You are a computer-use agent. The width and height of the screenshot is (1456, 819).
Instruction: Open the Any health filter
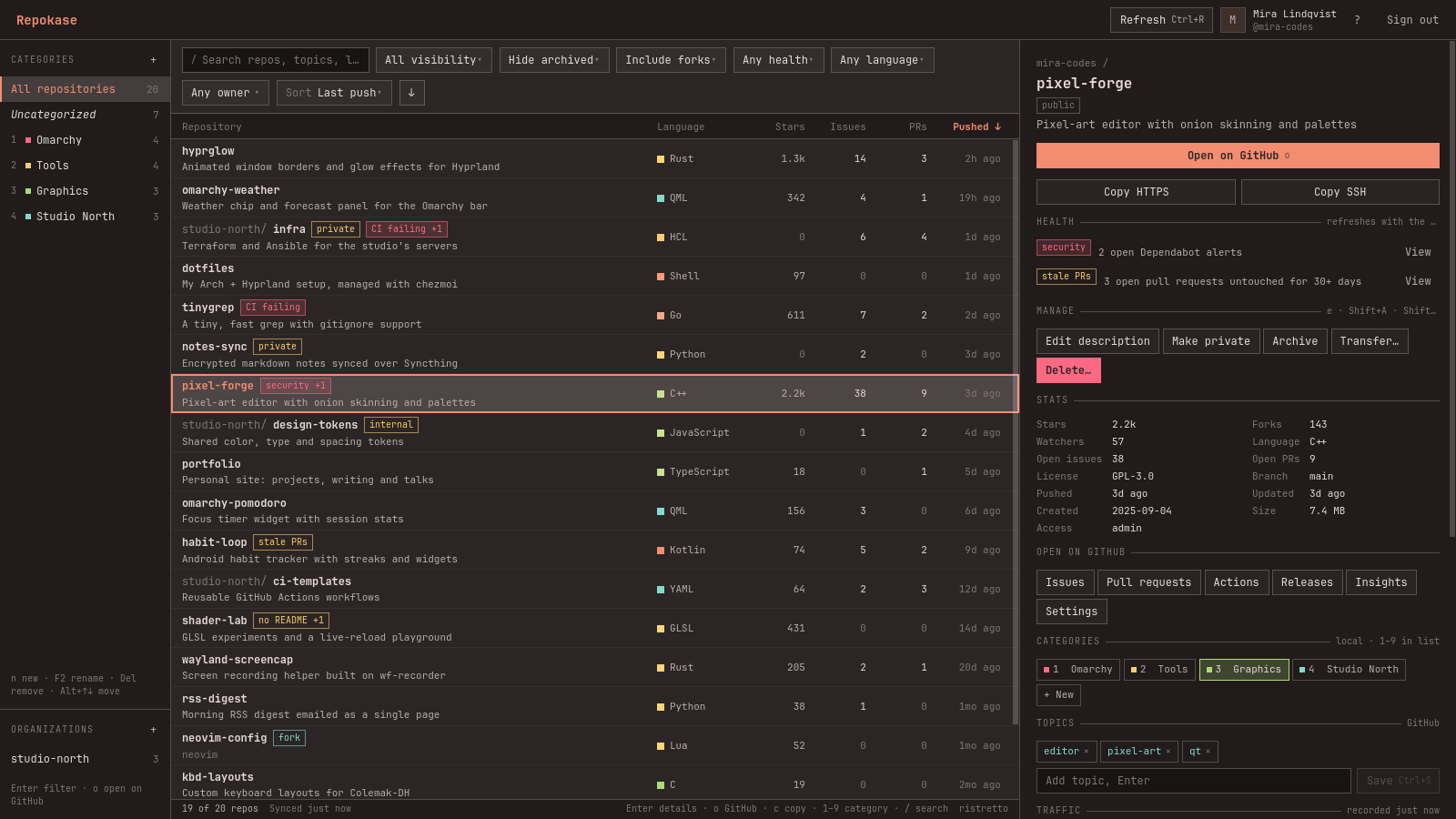click(x=779, y=60)
